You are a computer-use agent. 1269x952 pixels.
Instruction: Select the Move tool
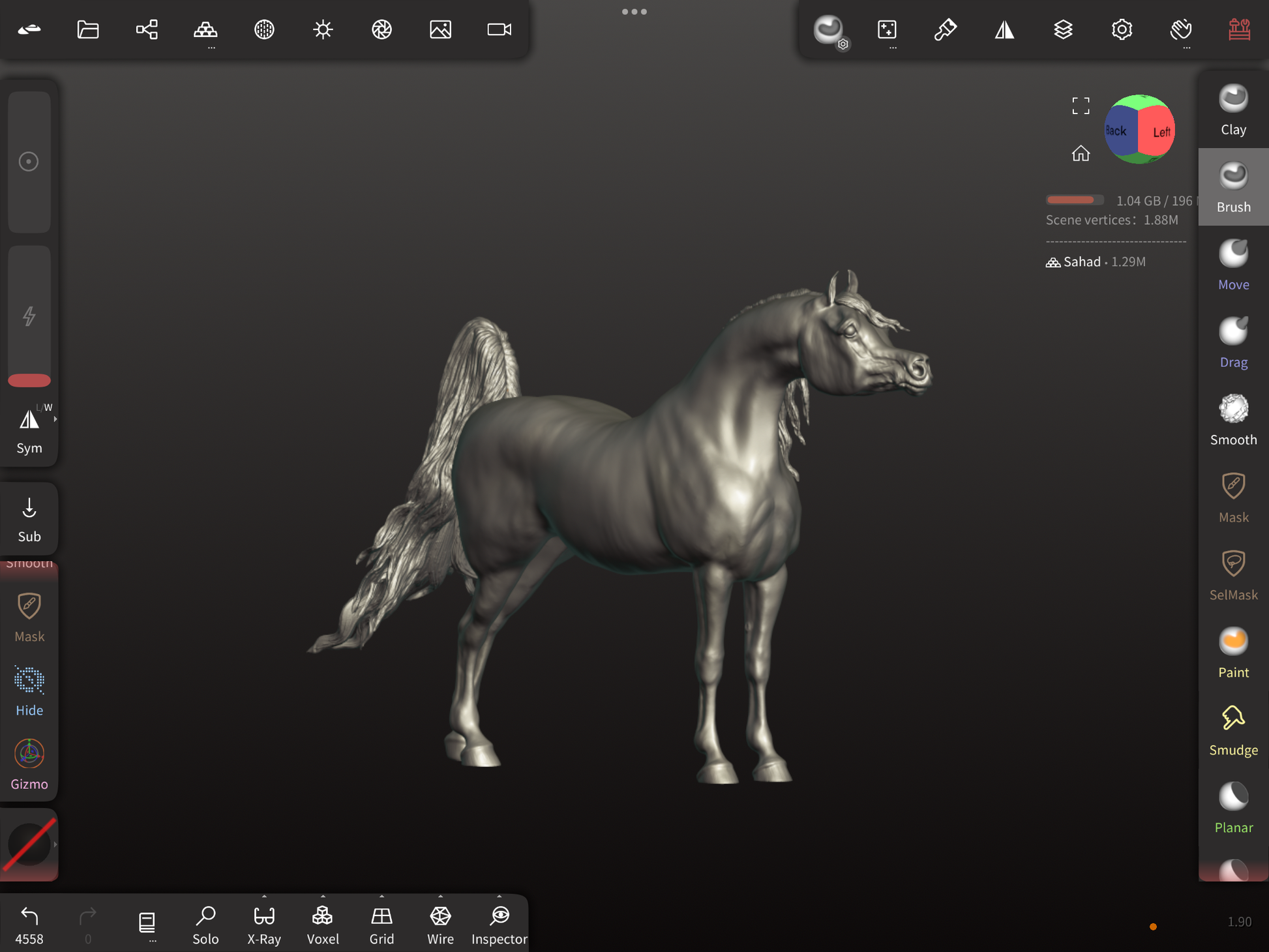coord(1232,265)
